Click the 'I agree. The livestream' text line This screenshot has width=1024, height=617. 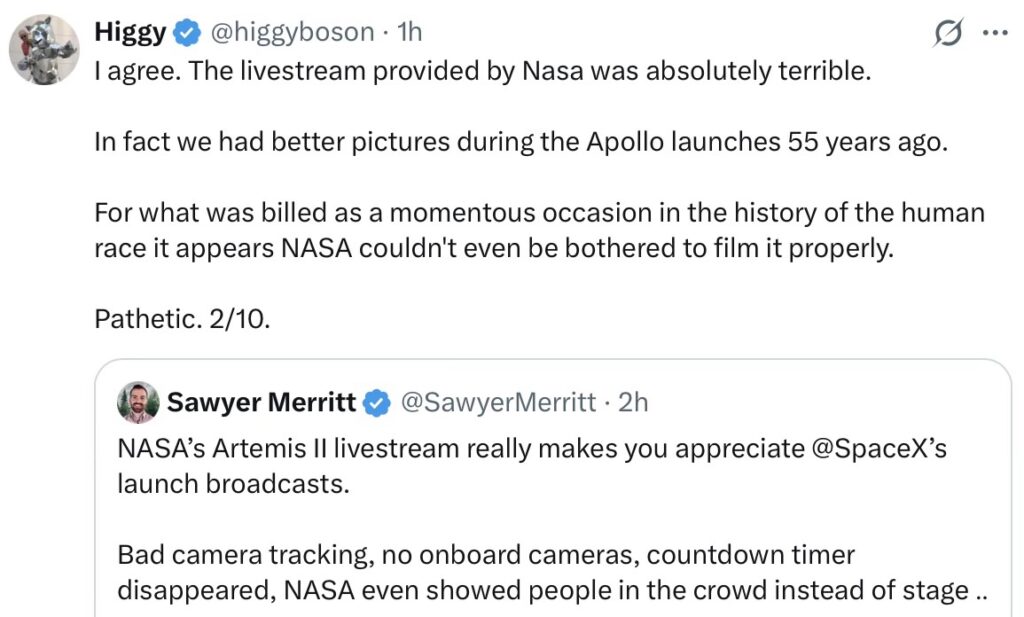point(475,74)
